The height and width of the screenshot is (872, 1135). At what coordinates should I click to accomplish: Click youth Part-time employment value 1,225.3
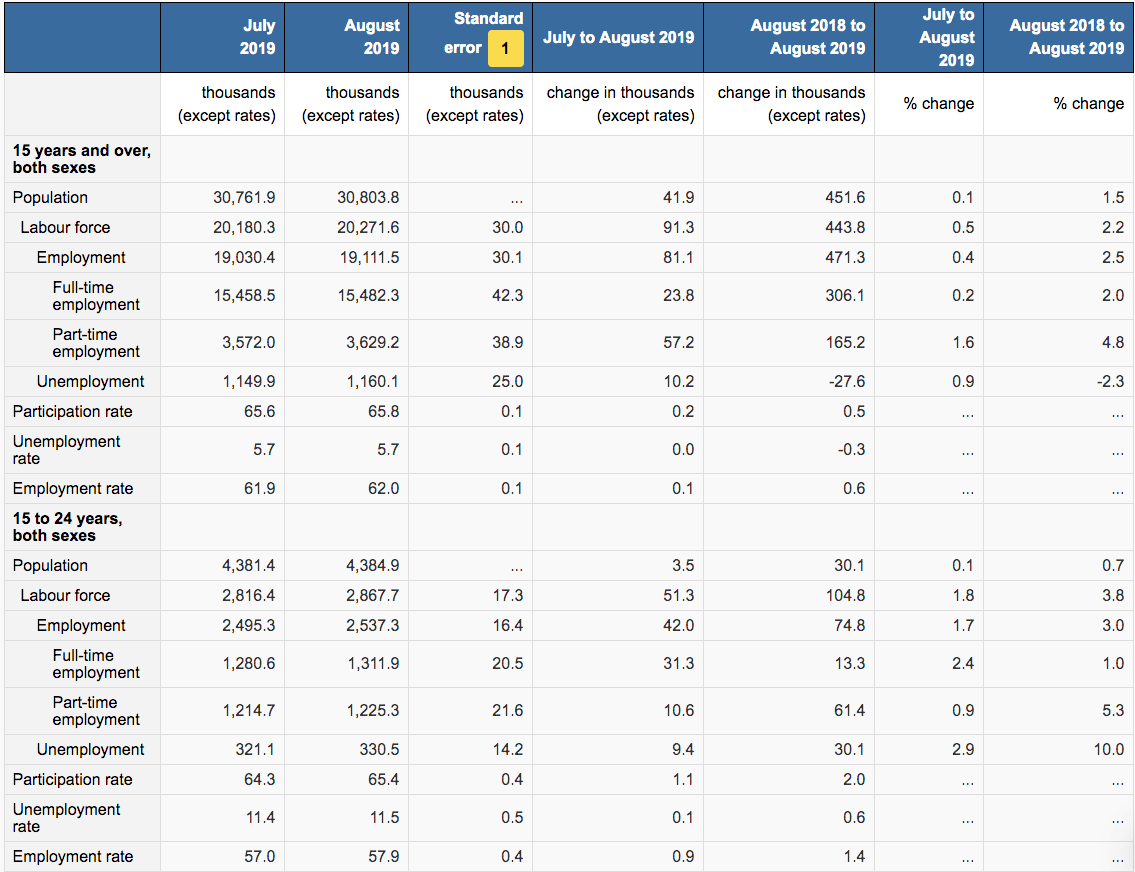tap(372, 711)
